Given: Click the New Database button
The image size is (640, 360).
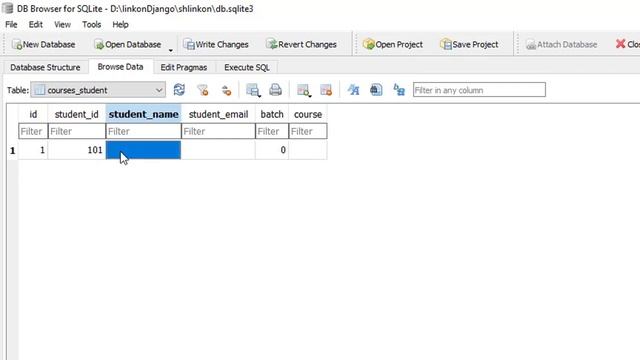Looking at the screenshot, I should (43, 44).
